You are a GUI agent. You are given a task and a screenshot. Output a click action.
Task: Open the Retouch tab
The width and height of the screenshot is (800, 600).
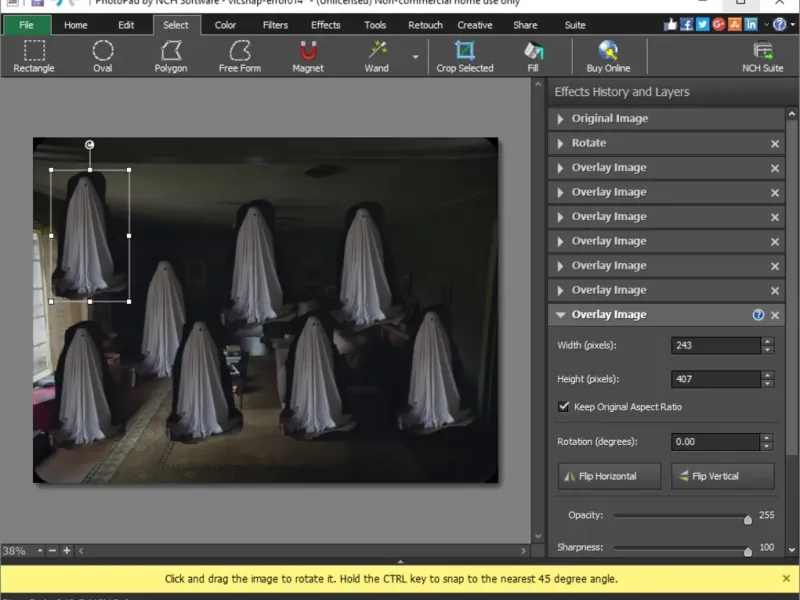tap(425, 25)
